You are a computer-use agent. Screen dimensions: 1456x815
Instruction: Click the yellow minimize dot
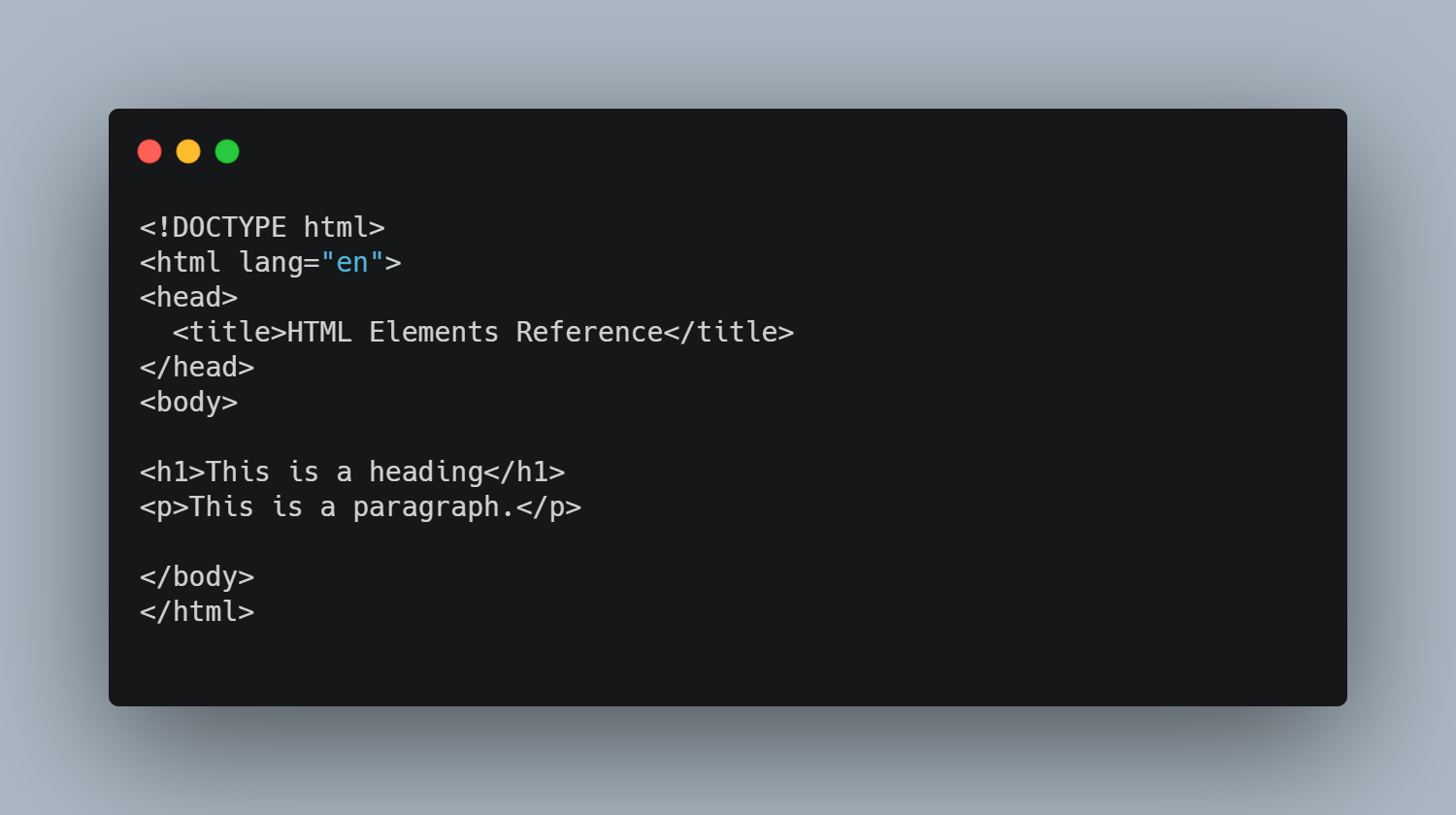(x=188, y=151)
